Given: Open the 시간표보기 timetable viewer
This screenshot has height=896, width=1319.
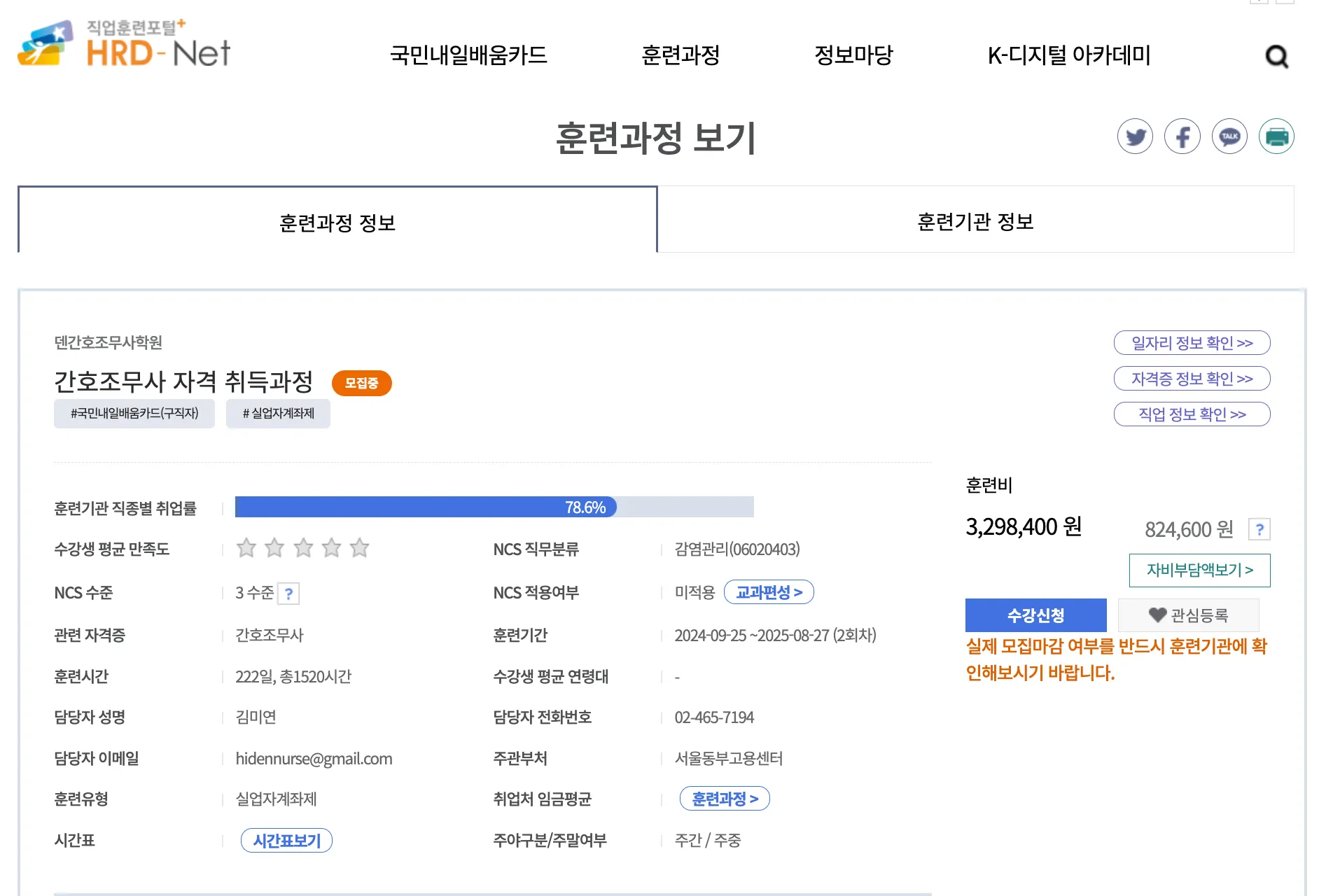Looking at the screenshot, I should [x=286, y=840].
